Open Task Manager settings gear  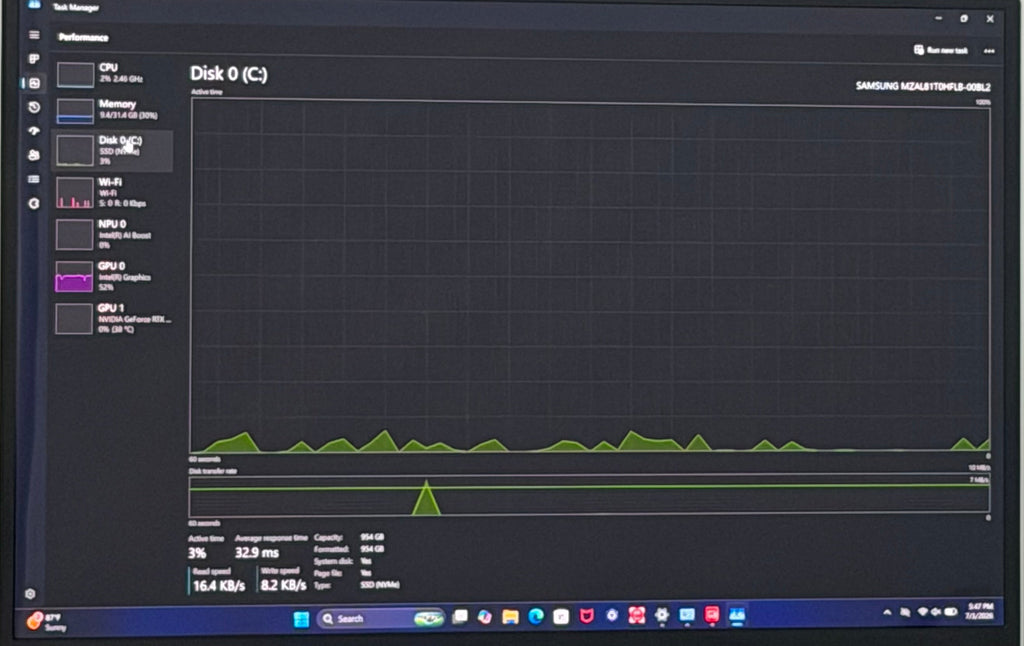pos(30,594)
